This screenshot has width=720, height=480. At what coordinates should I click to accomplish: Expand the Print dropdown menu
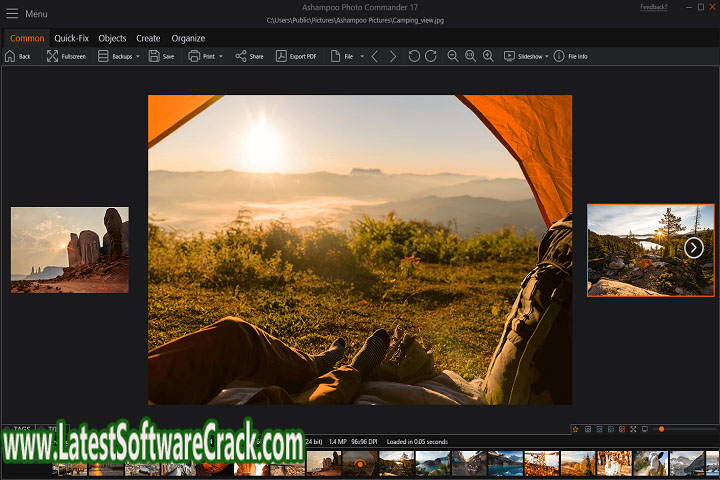(220, 57)
